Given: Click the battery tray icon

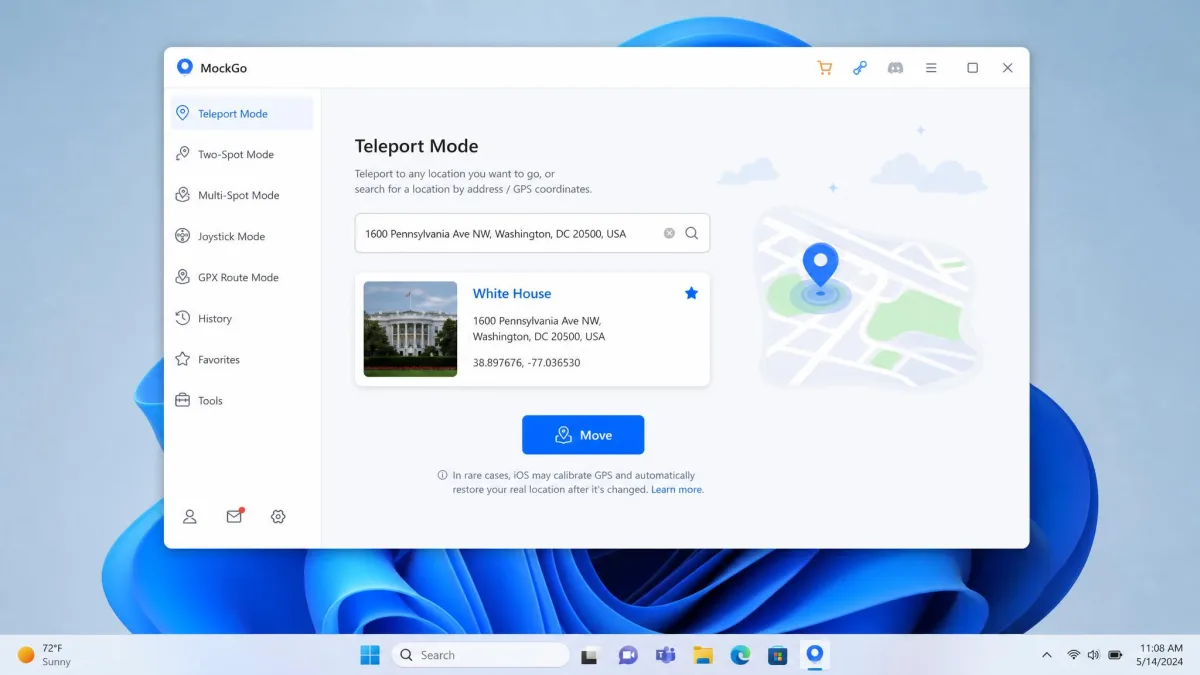Looking at the screenshot, I should (x=1115, y=655).
